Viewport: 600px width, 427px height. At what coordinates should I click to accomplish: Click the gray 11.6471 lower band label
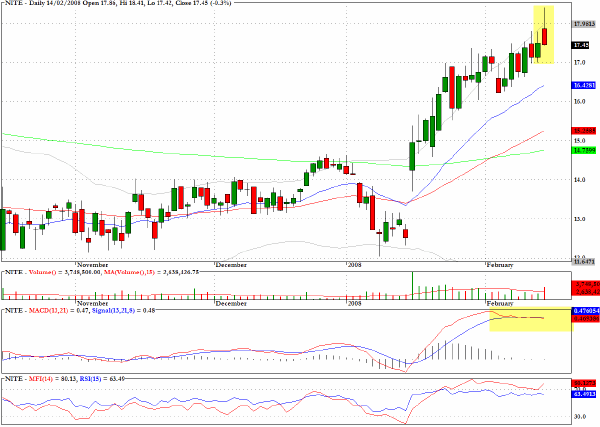pos(584,262)
